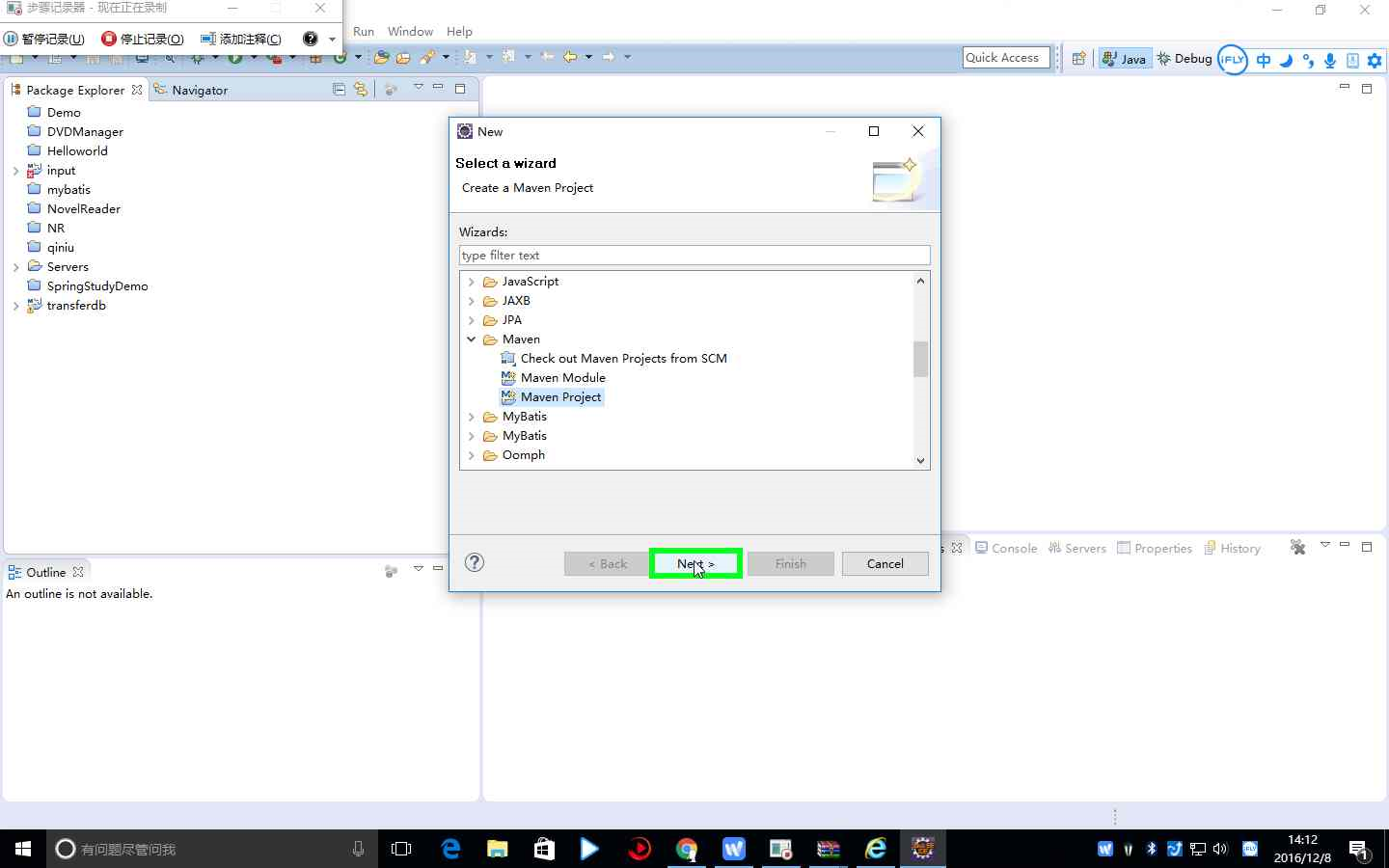Image resolution: width=1389 pixels, height=868 pixels.
Task: Select the NovelReader project
Action: click(x=73, y=209)
